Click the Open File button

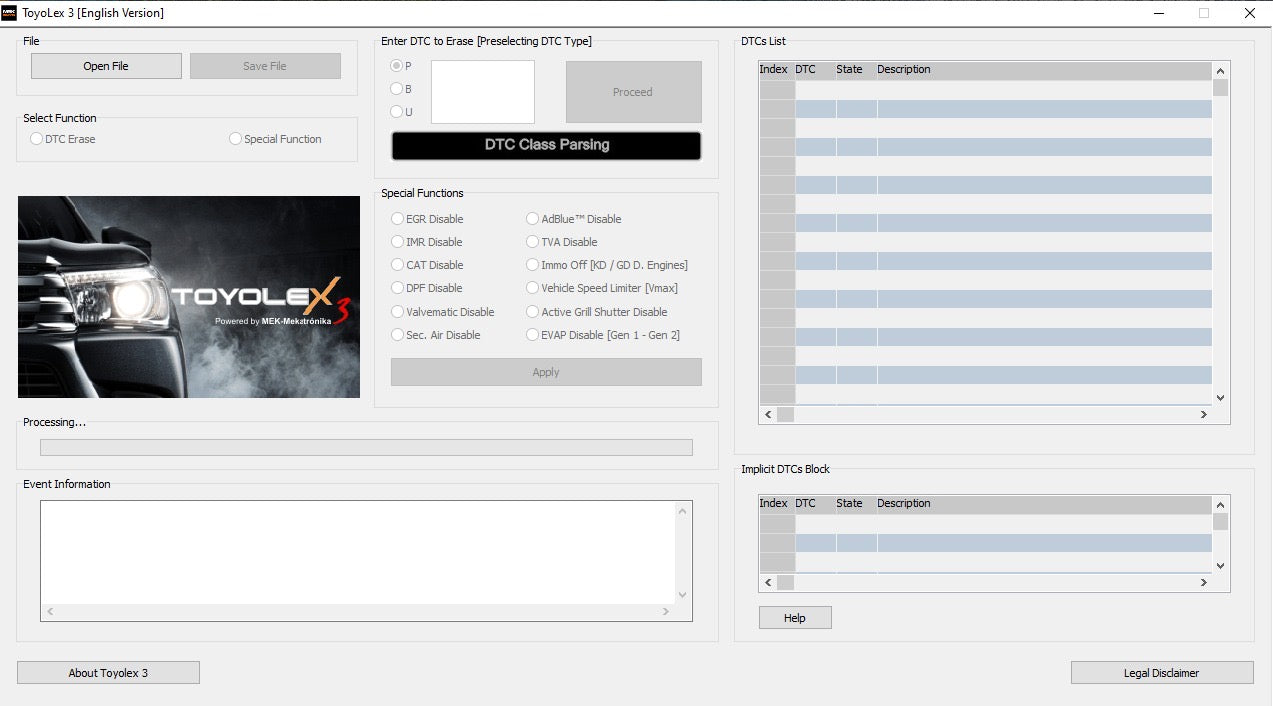click(x=106, y=66)
